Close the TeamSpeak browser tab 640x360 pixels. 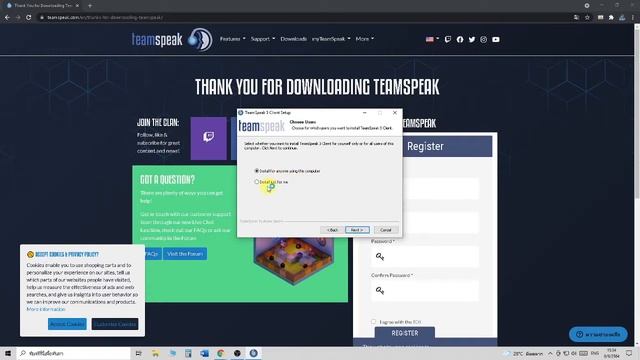coord(77,6)
